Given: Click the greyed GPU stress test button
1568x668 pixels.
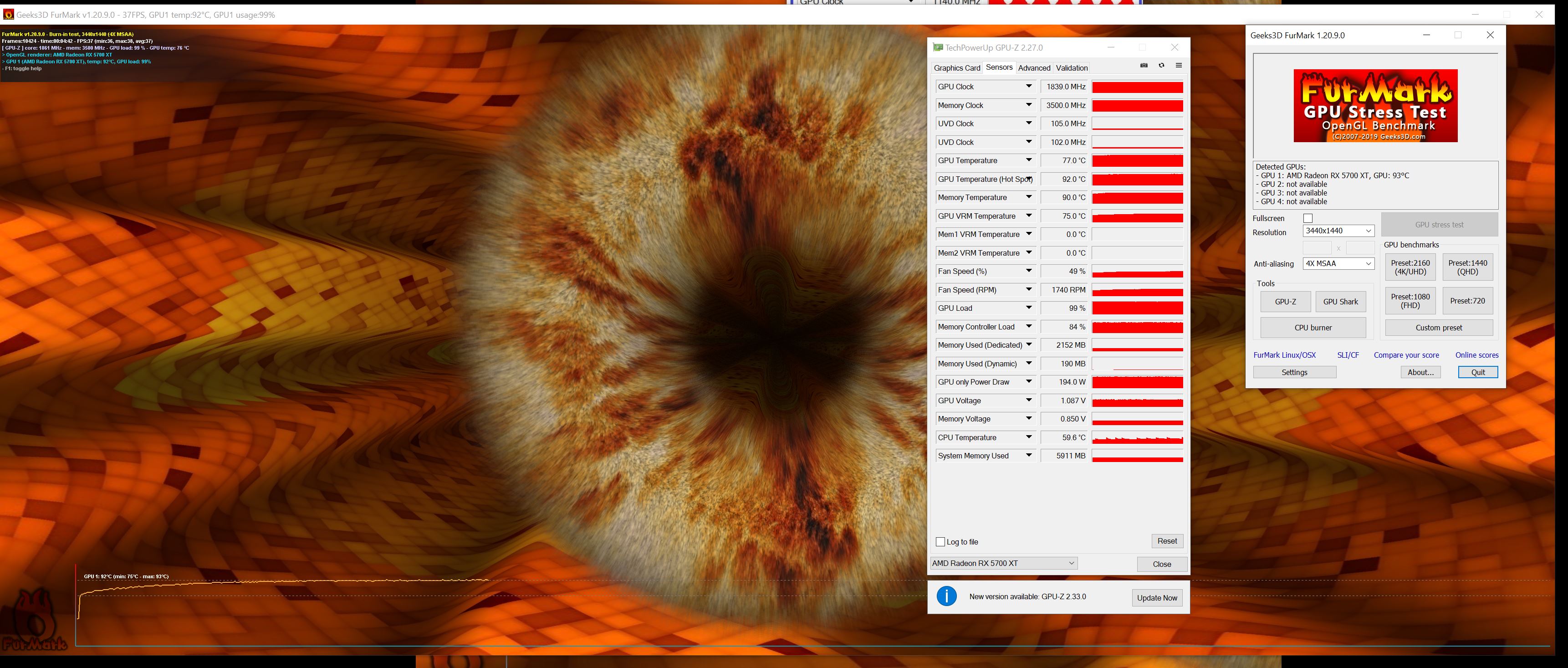Looking at the screenshot, I should pos(1439,225).
